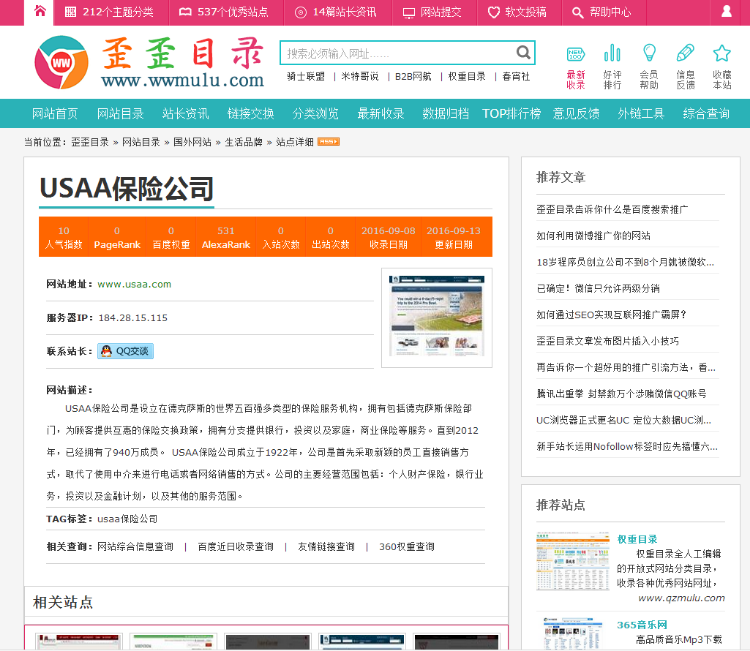Click 365音乐网 site thumbnail
Image resolution: width=750 pixels, height=651 pixels.
pyautogui.click(x=573, y=633)
